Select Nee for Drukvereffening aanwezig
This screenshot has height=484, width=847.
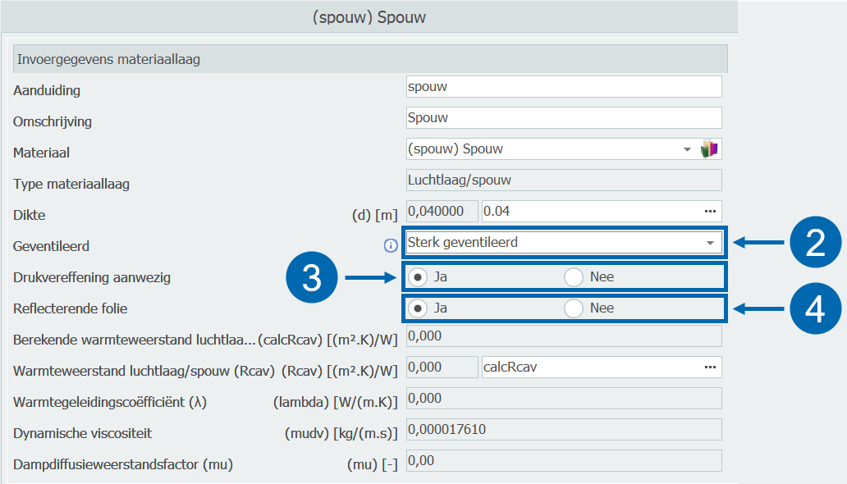pyautogui.click(x=573, y=277)
